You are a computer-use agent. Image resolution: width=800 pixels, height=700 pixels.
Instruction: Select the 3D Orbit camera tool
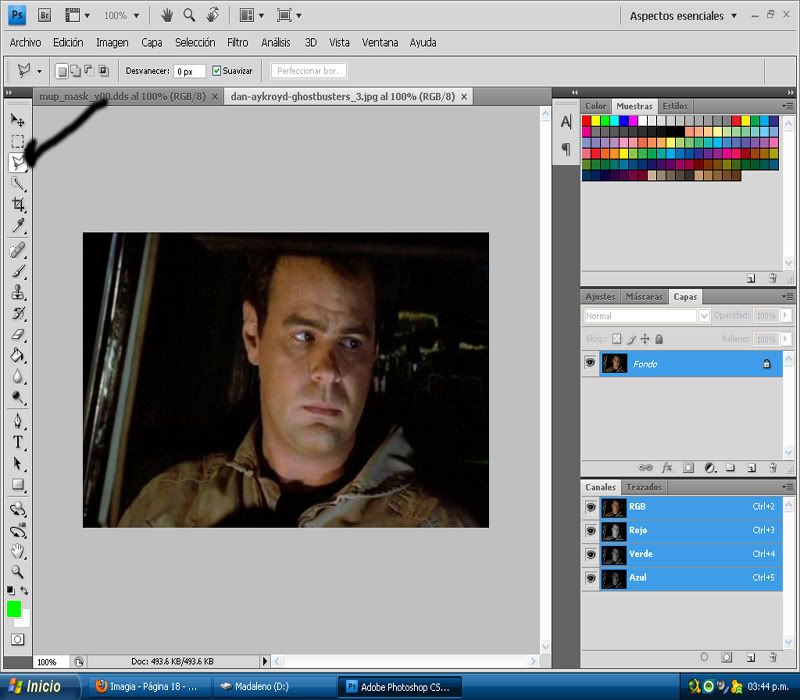(18, 530)
